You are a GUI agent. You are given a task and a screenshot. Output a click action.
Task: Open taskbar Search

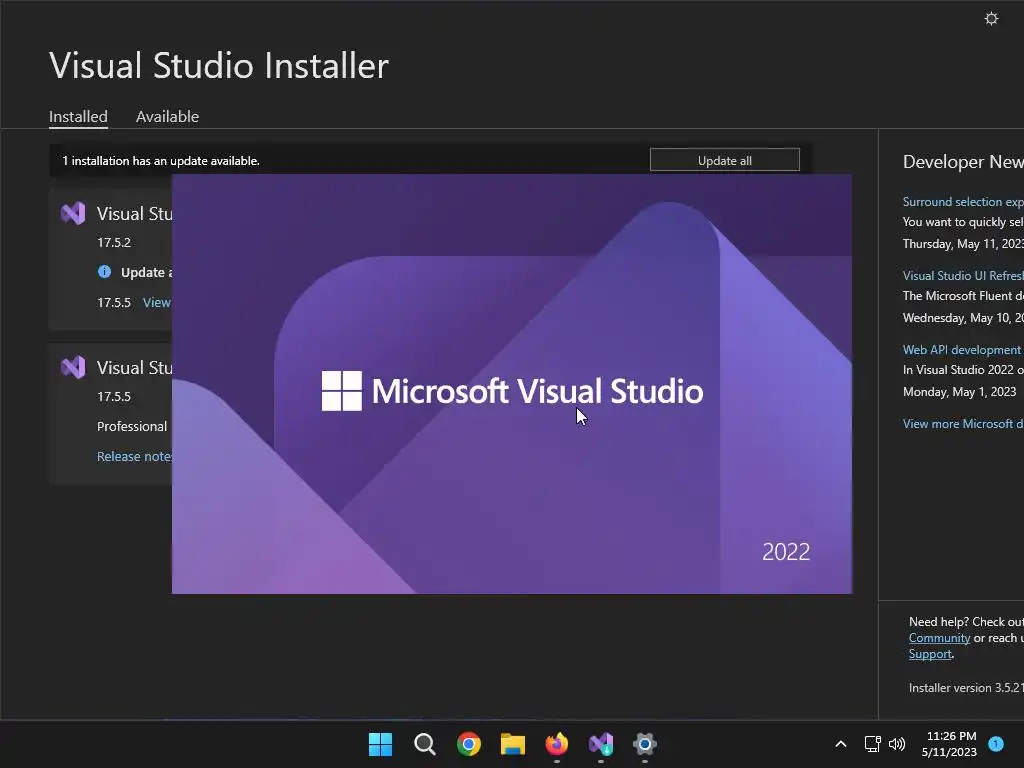click(424, 744)
